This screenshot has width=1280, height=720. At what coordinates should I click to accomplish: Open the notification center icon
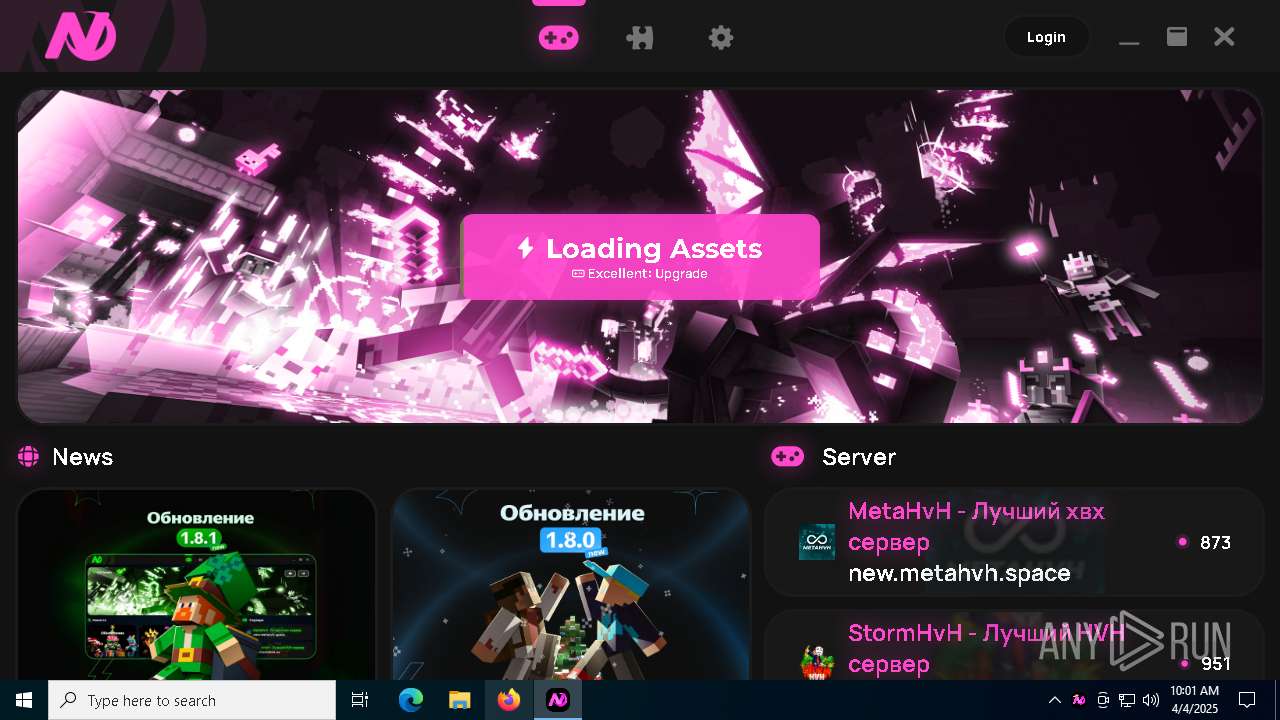click(x=1247, y=700)
